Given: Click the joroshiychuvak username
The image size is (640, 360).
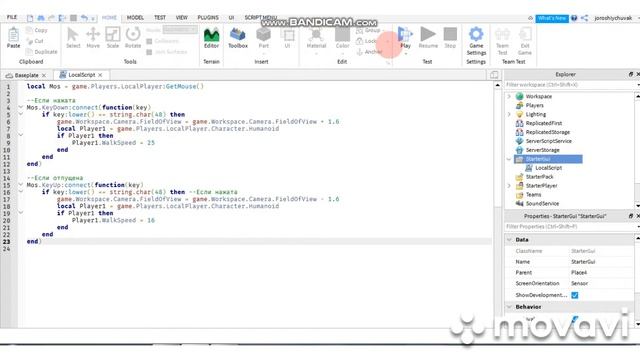Looking at the screenshot, I should coord(613,18).
